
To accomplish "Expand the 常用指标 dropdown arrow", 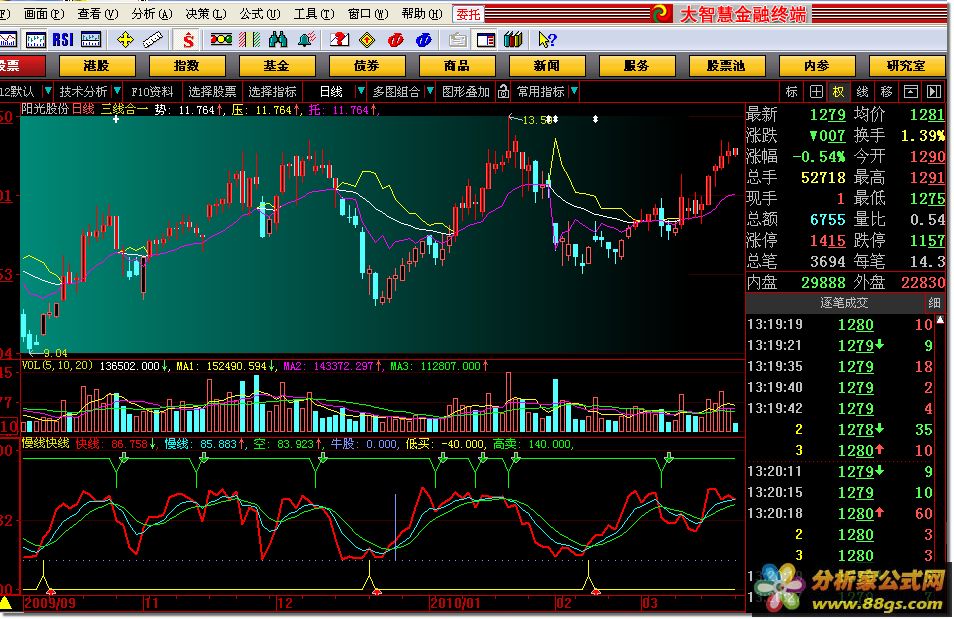I will (574, 91).
